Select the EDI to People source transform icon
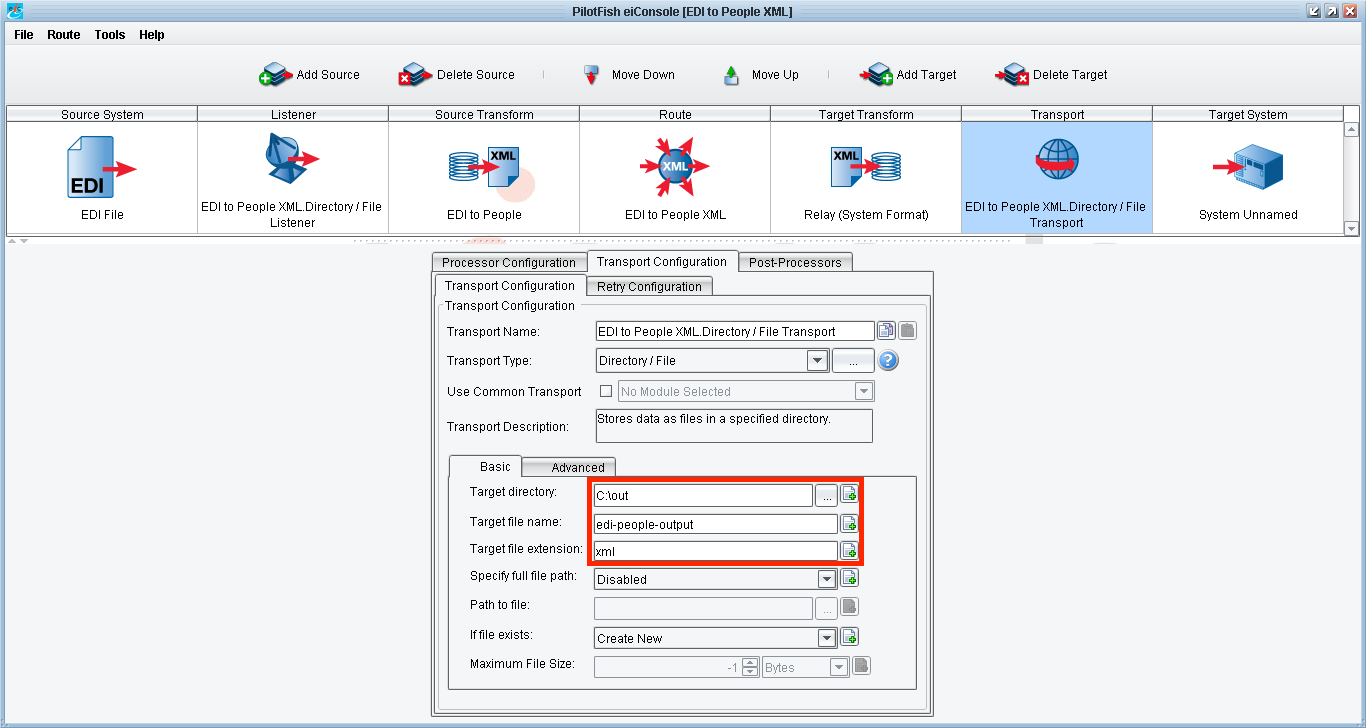This screenshot has height=728, width=1366. pyautogui.click(x=484, y=166)
